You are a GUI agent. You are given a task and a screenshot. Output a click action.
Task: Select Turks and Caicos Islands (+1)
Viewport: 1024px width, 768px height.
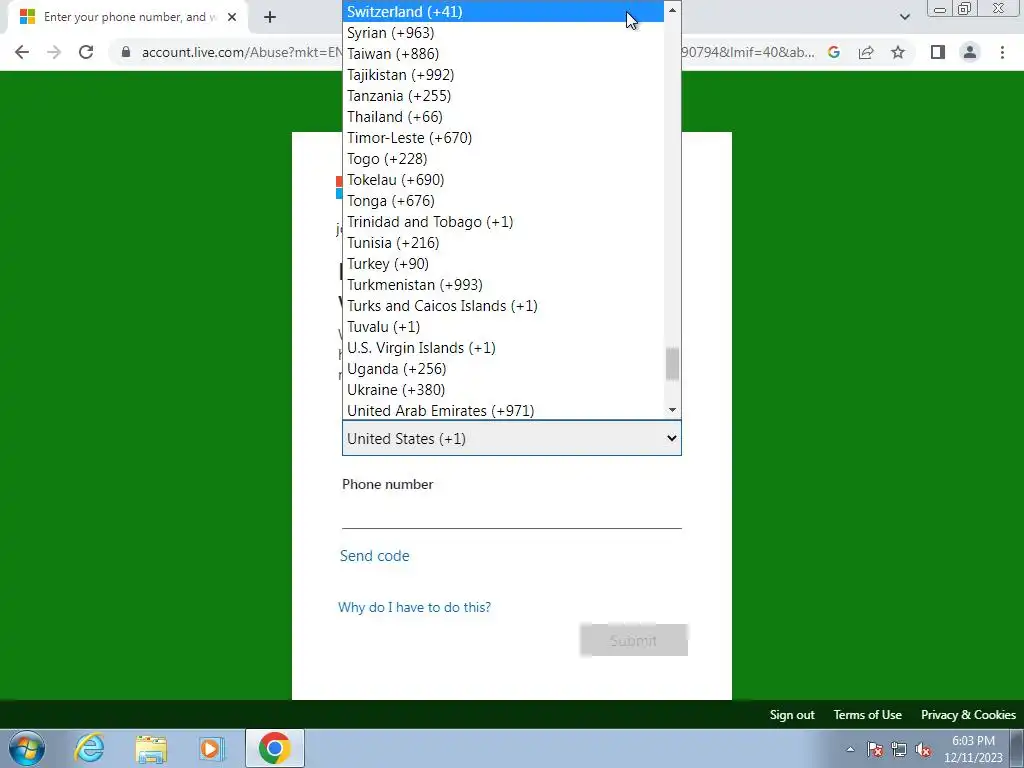click(x=503, y=306)
